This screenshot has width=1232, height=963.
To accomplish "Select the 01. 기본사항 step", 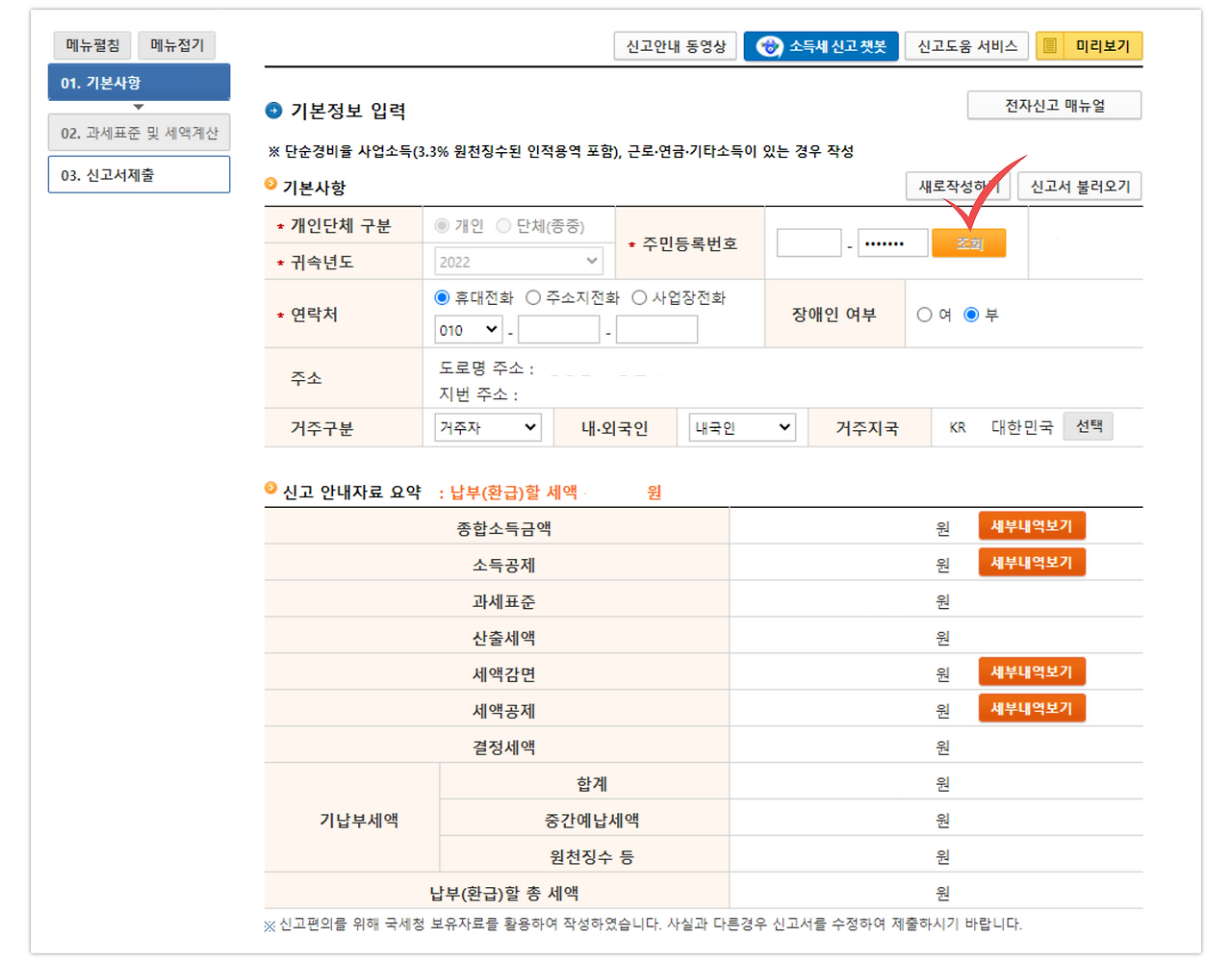I will (x=139, y=83).
